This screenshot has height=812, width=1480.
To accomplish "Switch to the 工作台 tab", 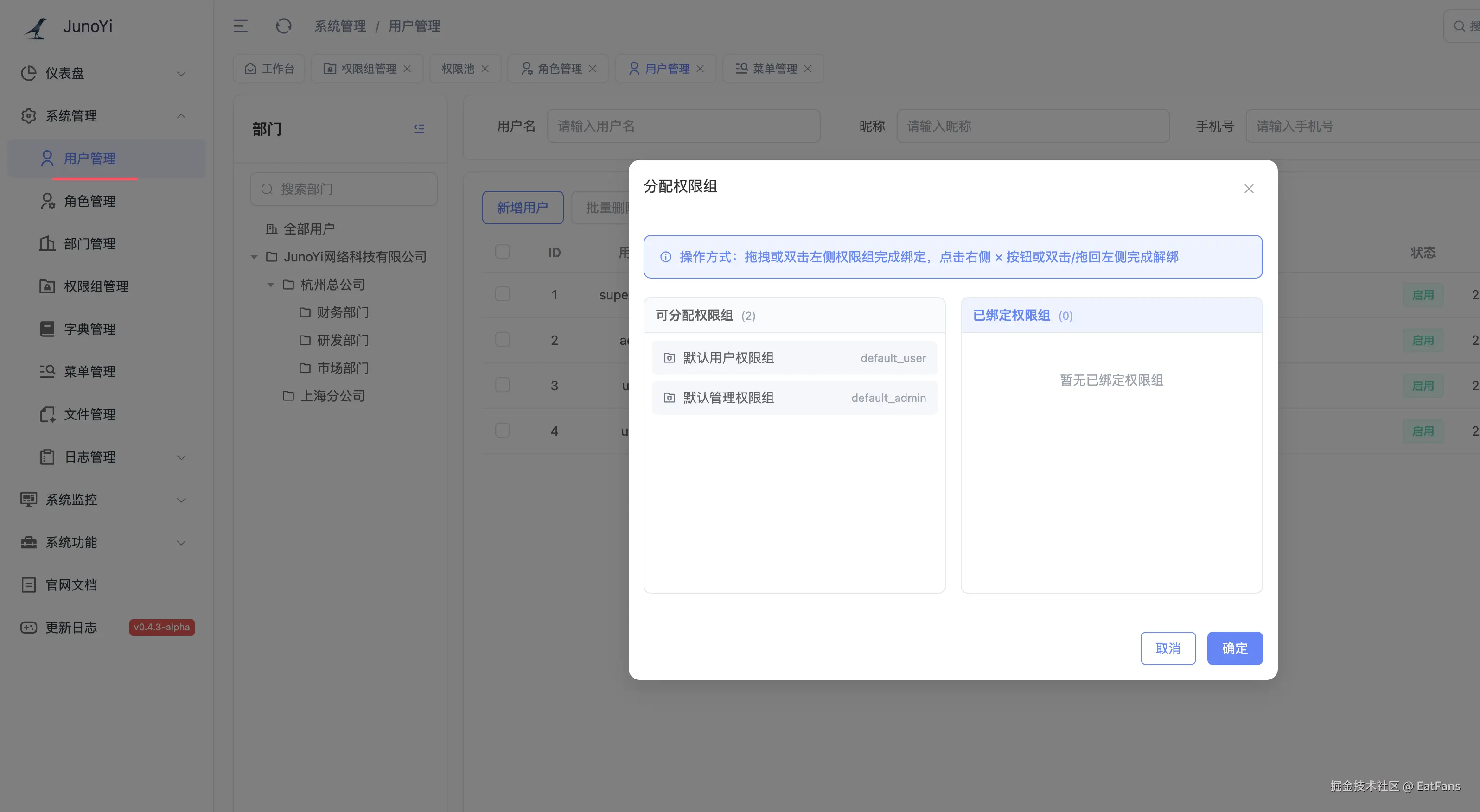I will [x=269, y=68].
